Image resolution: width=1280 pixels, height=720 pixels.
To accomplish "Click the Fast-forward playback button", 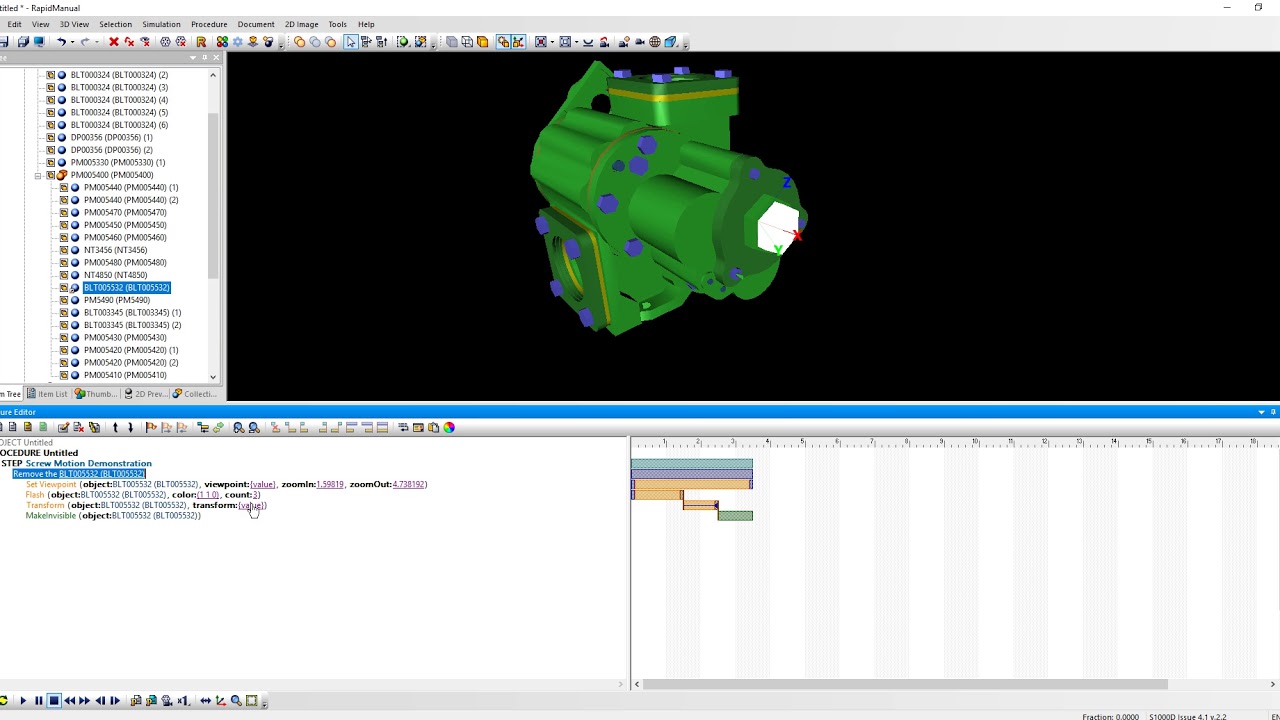I will click(84, 701).
